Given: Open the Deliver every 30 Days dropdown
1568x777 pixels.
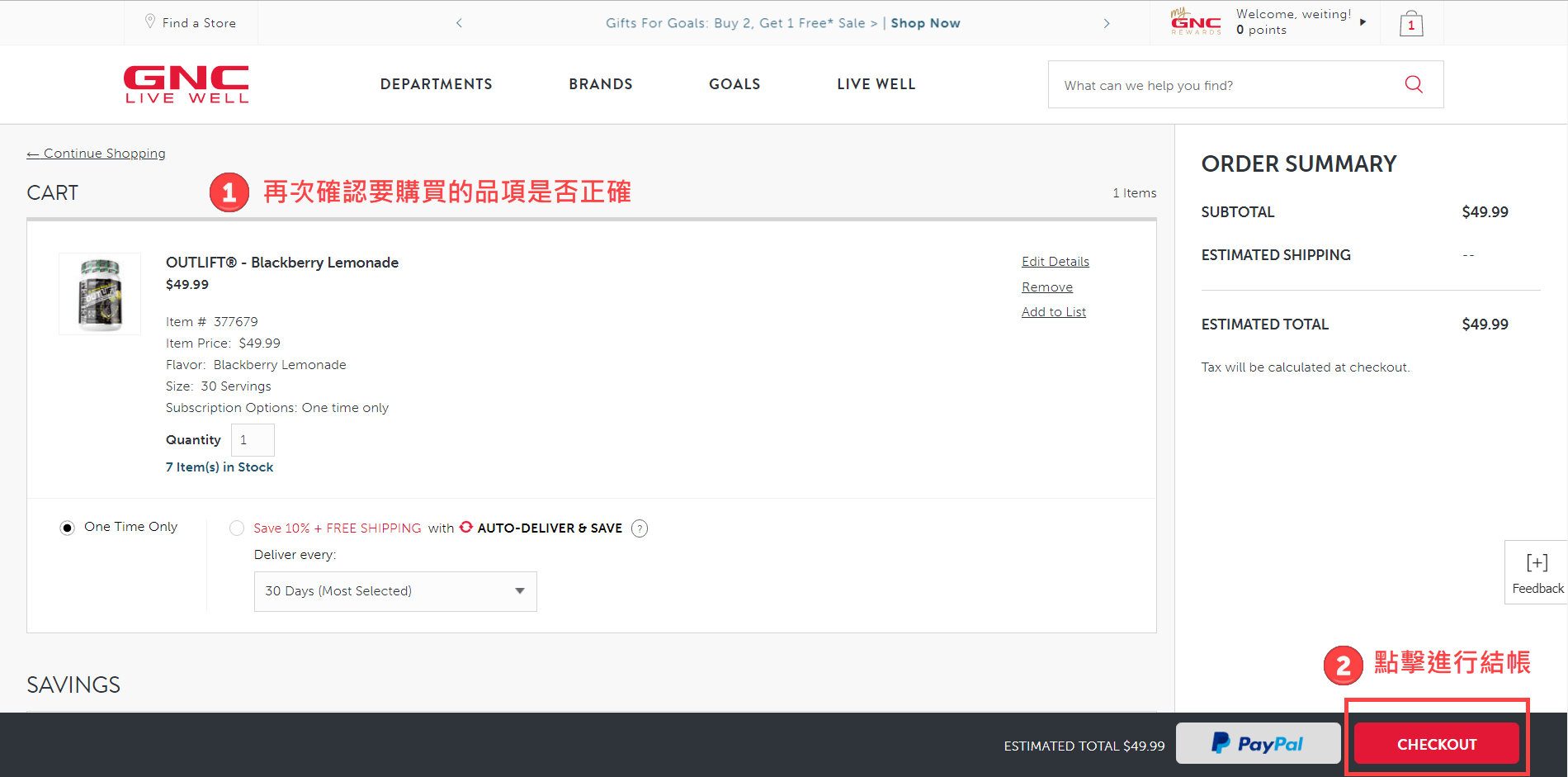Looking at the screenshot, I should [395, 591].
